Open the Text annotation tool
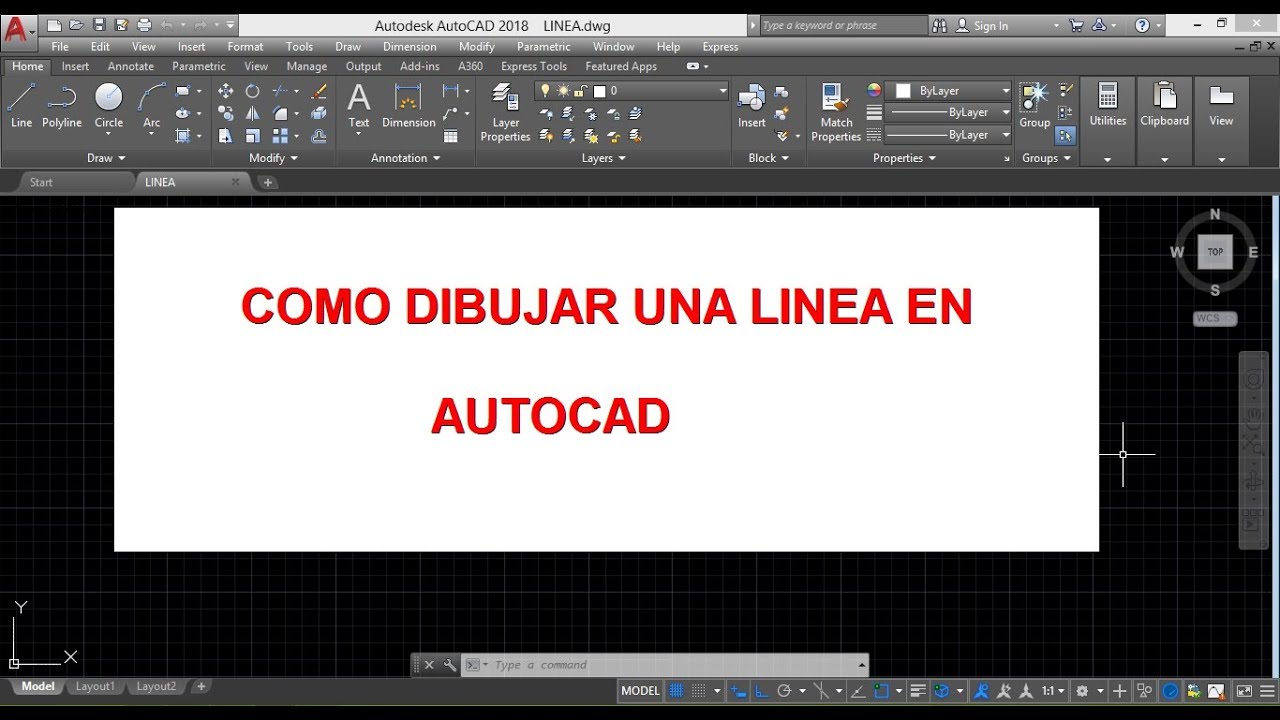 359,106
